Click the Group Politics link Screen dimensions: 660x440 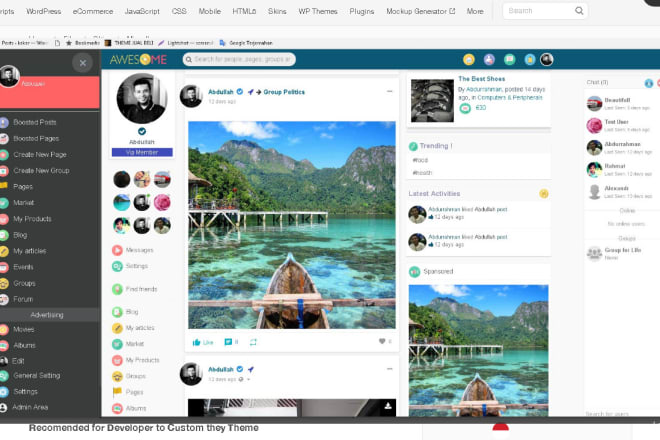point(284,92)
